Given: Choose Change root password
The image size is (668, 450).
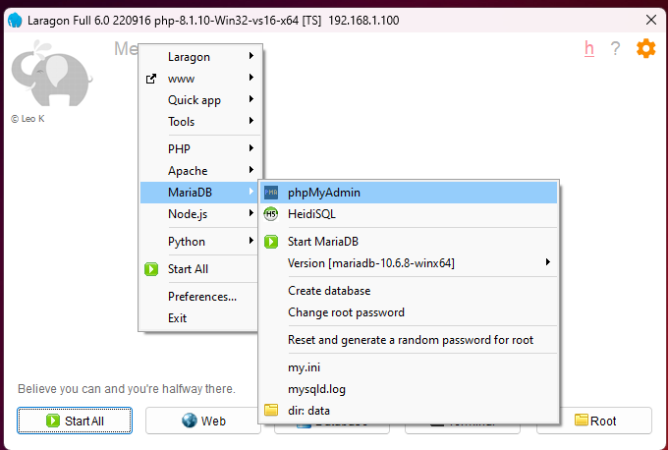Looking at the screenshot, I should tap(408, 312).
